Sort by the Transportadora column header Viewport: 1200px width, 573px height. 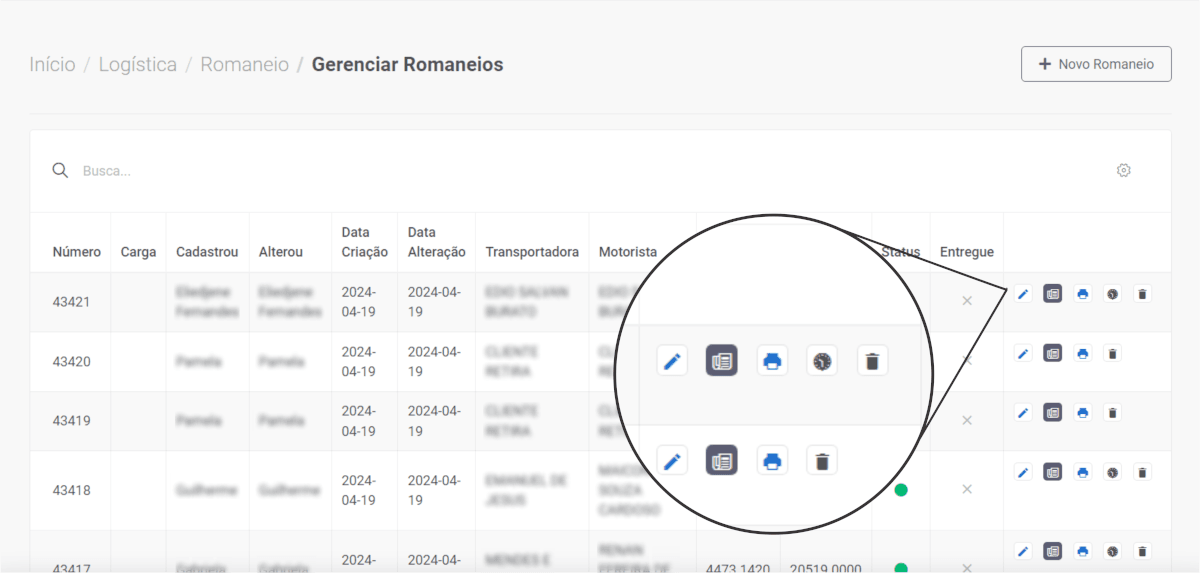coord(532,252)
